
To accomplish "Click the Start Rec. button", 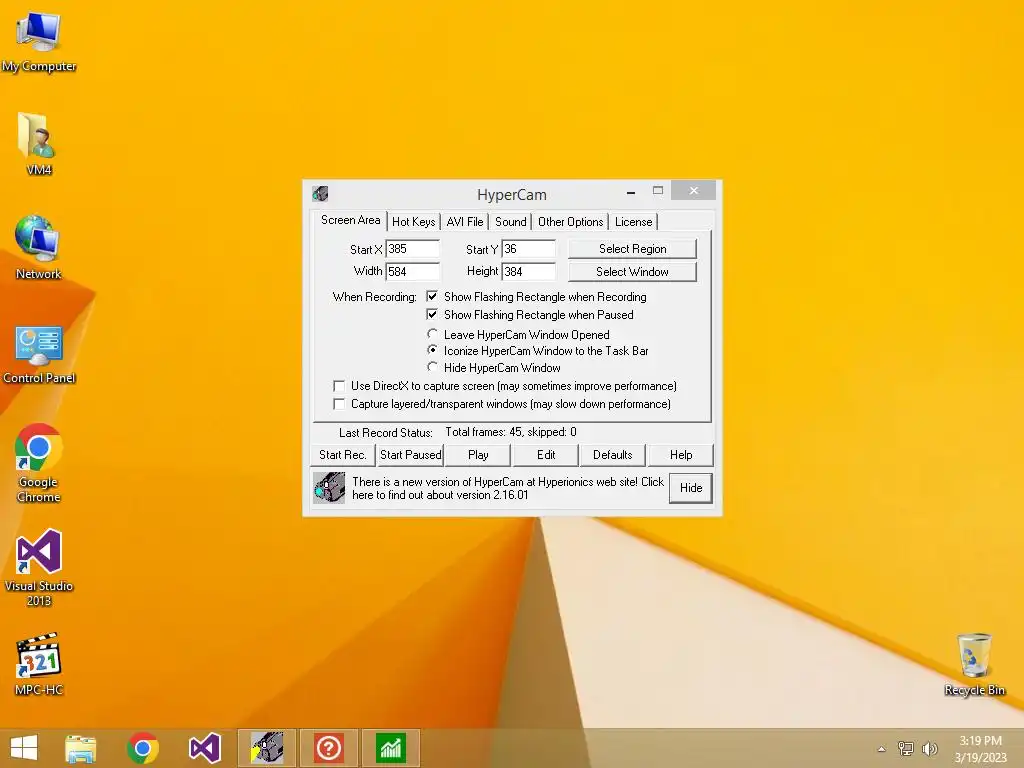I will 343,455.
